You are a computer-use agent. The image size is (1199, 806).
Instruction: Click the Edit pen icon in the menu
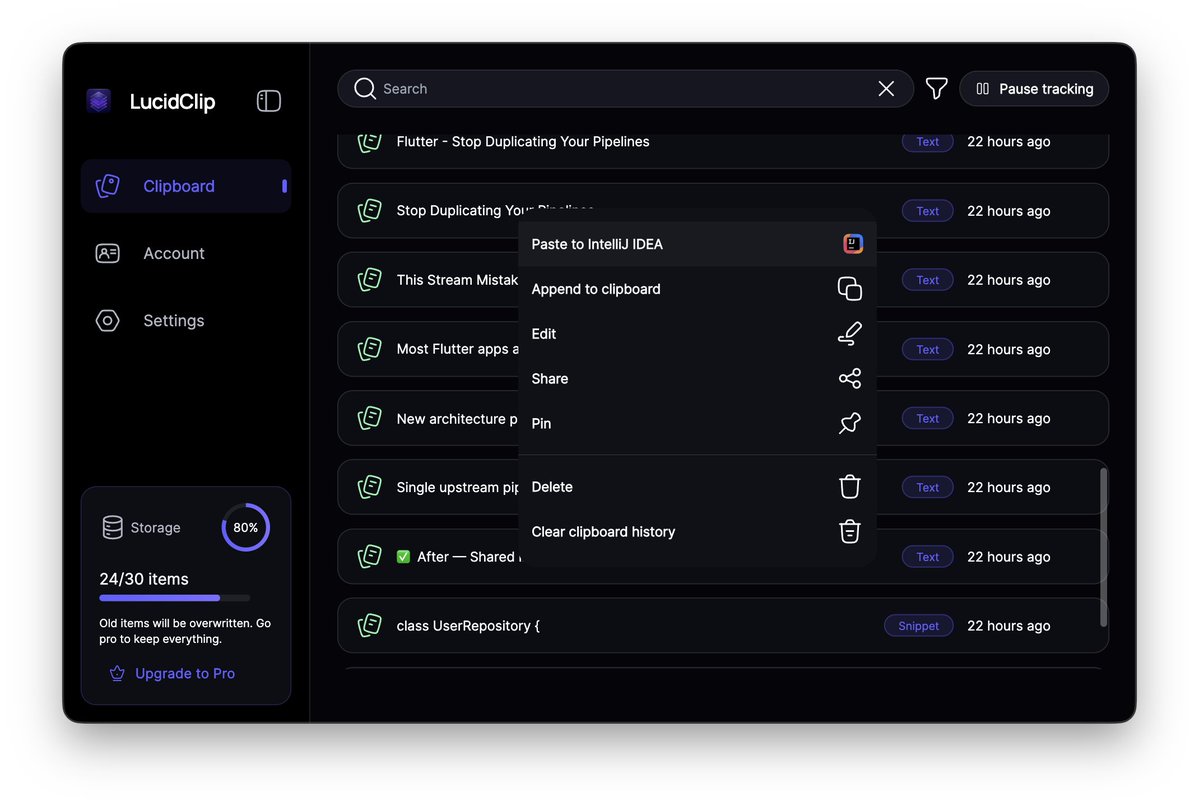tap(849, 333)
